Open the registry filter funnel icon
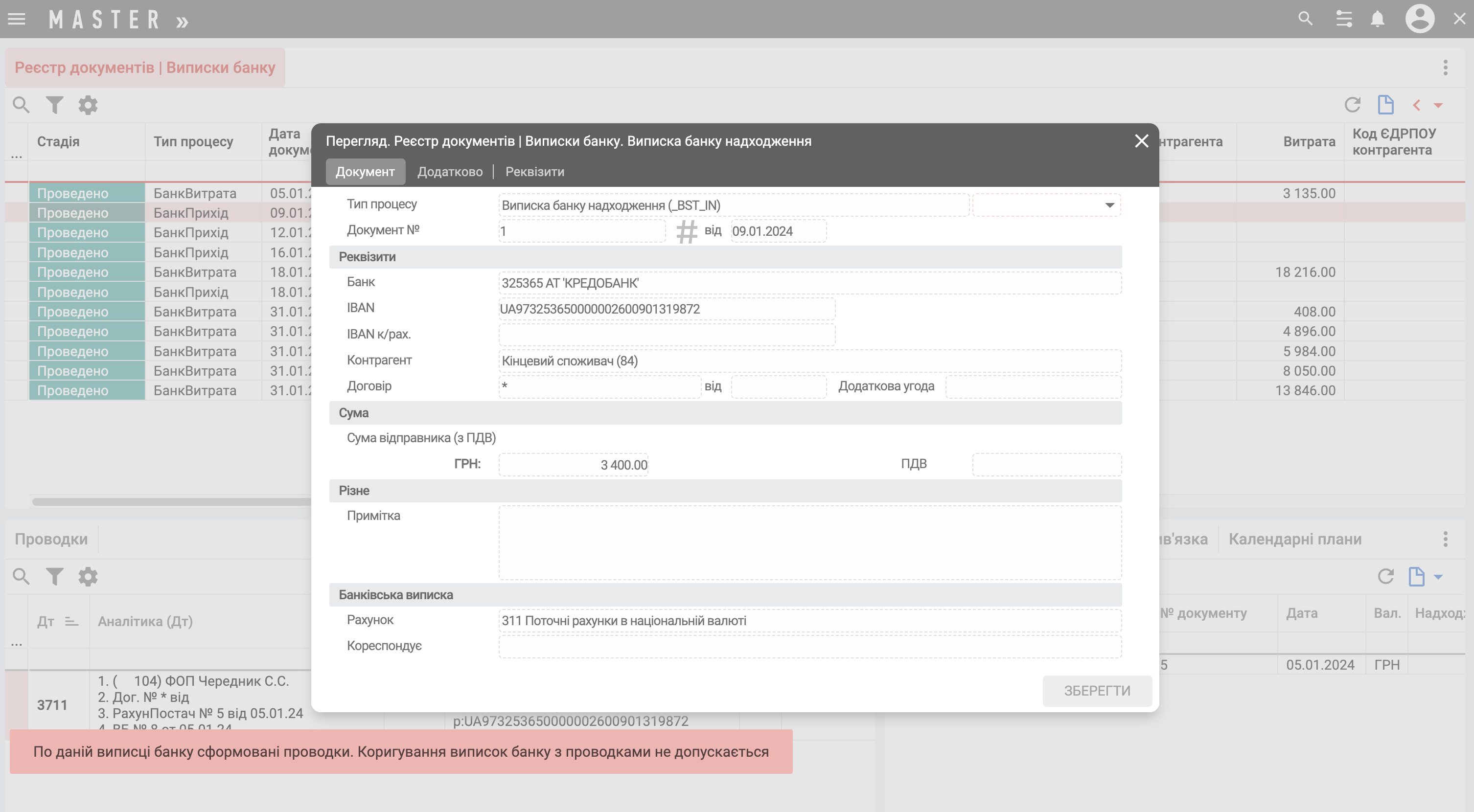 tap(54, 105)
